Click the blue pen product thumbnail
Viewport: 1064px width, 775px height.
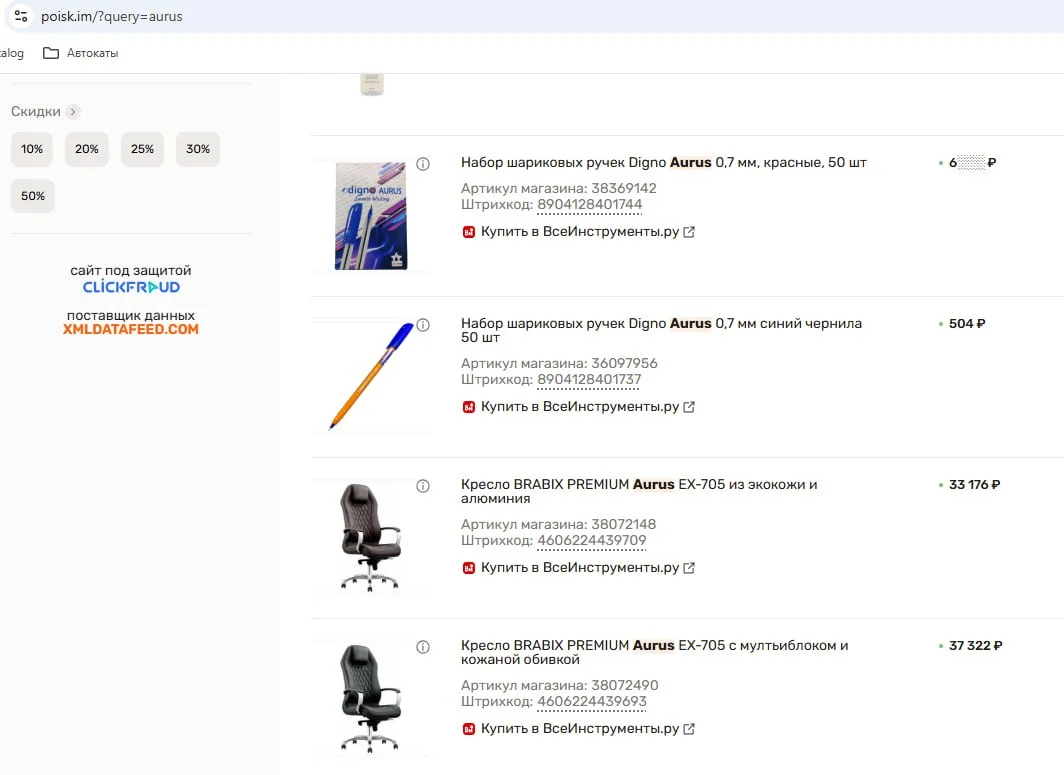click(371, 377)
